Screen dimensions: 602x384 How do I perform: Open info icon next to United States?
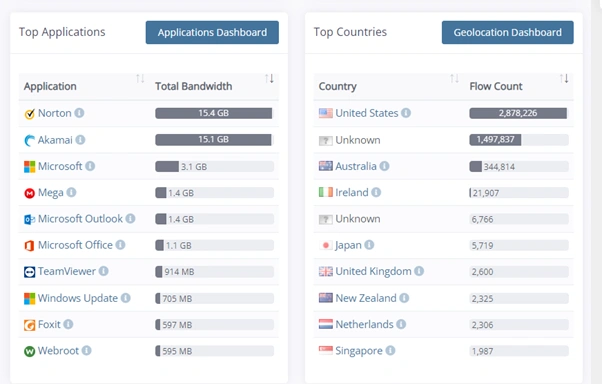pyautogui.click(x=406, y=113)
